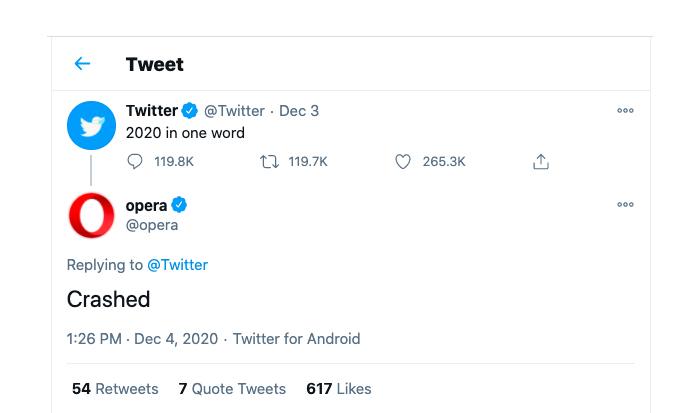The width and height of the screenshot is (700, 413).
Task: Click the back arrow icon
Action: point(82,64)
